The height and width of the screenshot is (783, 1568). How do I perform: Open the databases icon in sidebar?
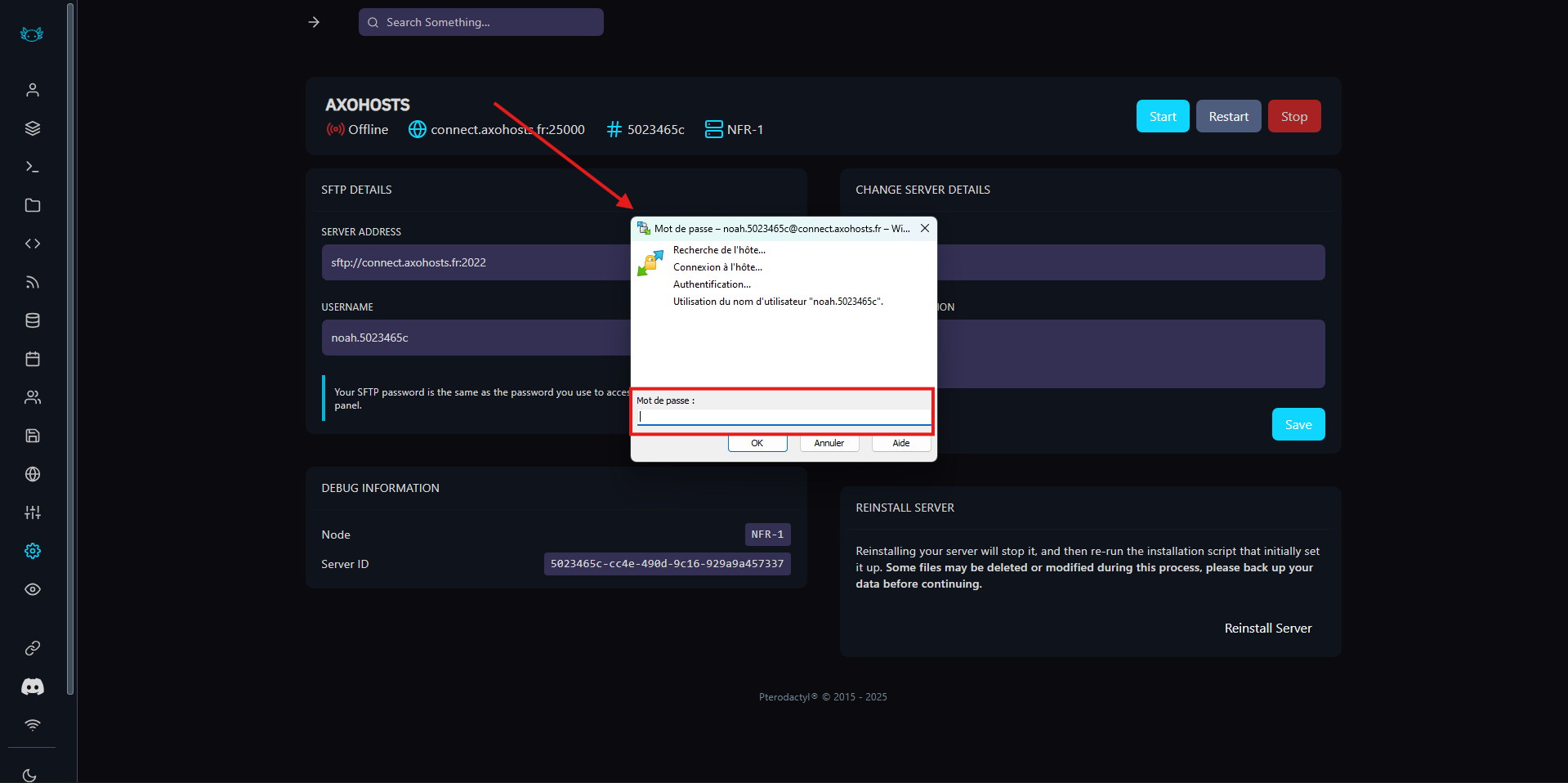point(33,320)
